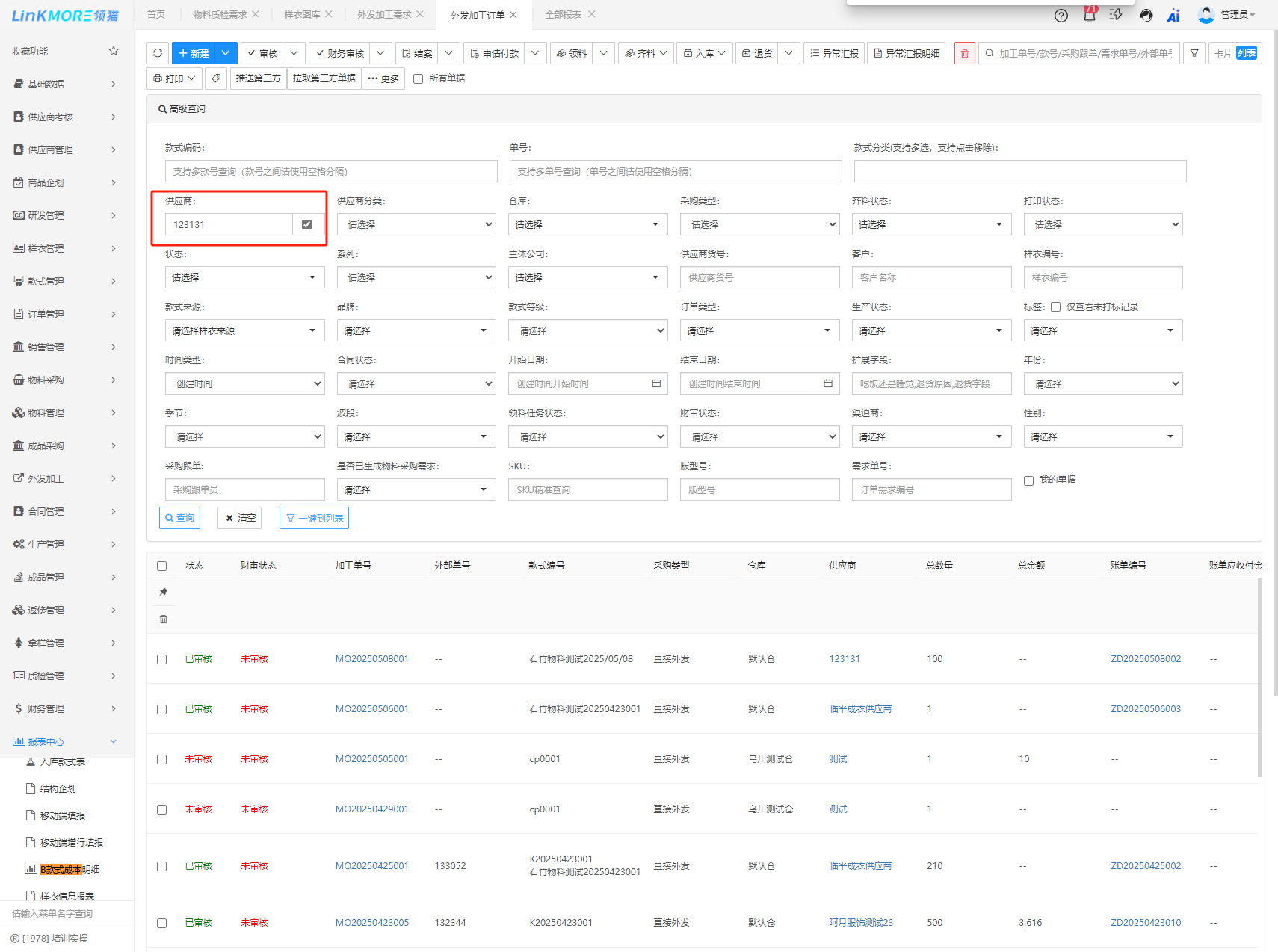
Task: Click the tag icon next to Print
Action: click(216, 78)
